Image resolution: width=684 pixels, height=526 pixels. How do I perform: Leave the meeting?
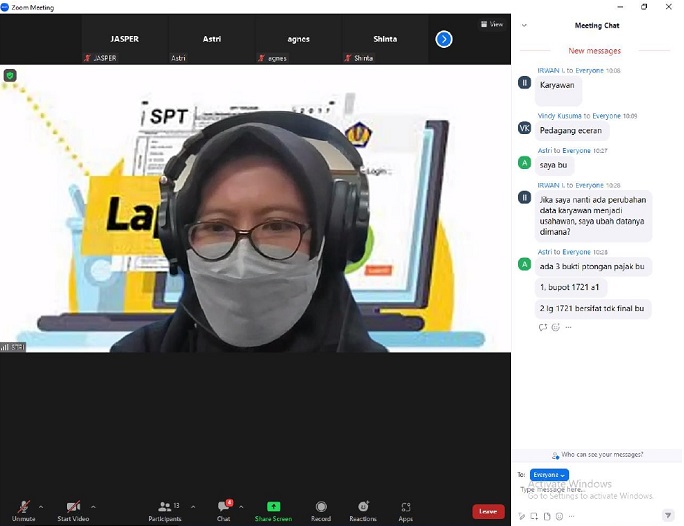pyautogui.click(x=488, y=511)
